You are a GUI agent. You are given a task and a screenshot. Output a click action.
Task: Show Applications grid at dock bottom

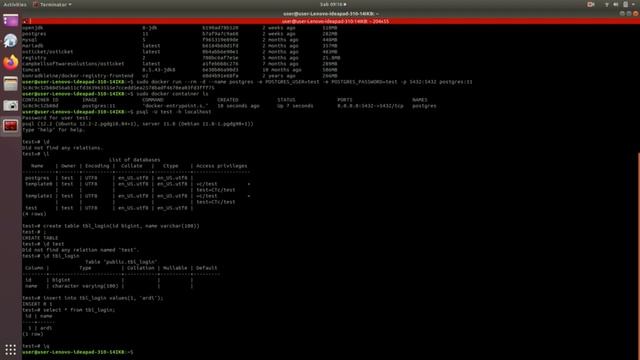point(11,349)
